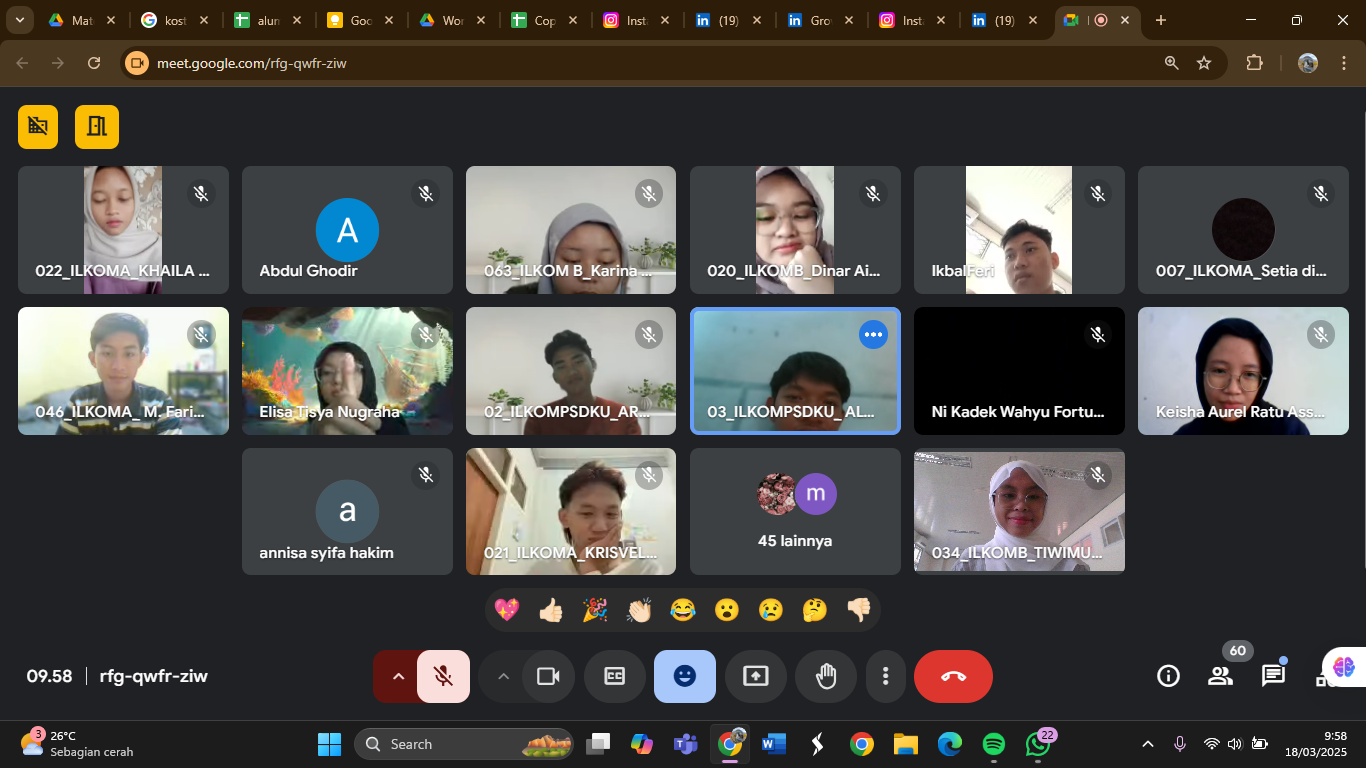Screen dimensions: 1366x768
Task: Click the present screen icon
Action: tap(755, 677)
